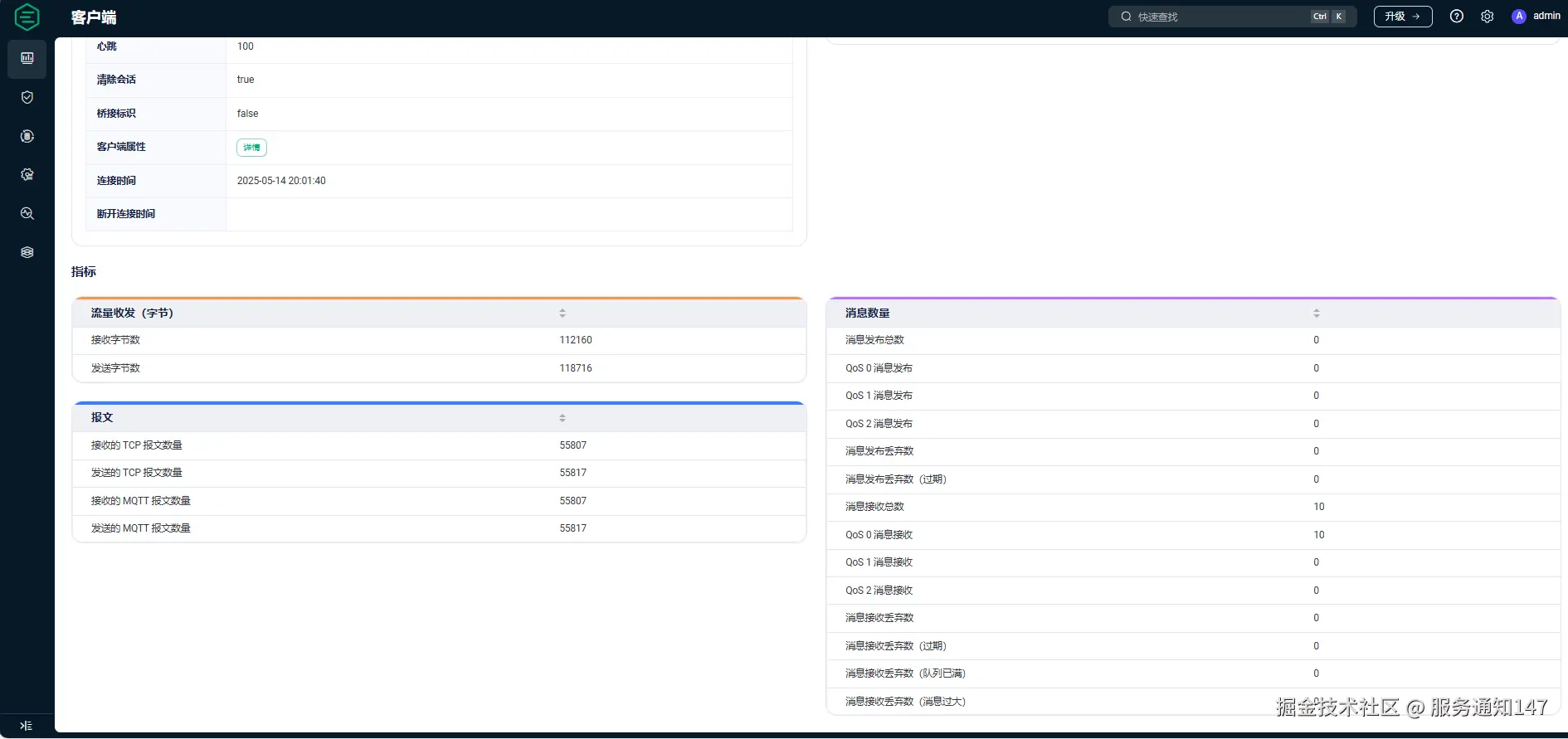Screen dimensions: 1568x739
Task: Select the QoS 2 消息接收 row
Action: click(1193, 591)
